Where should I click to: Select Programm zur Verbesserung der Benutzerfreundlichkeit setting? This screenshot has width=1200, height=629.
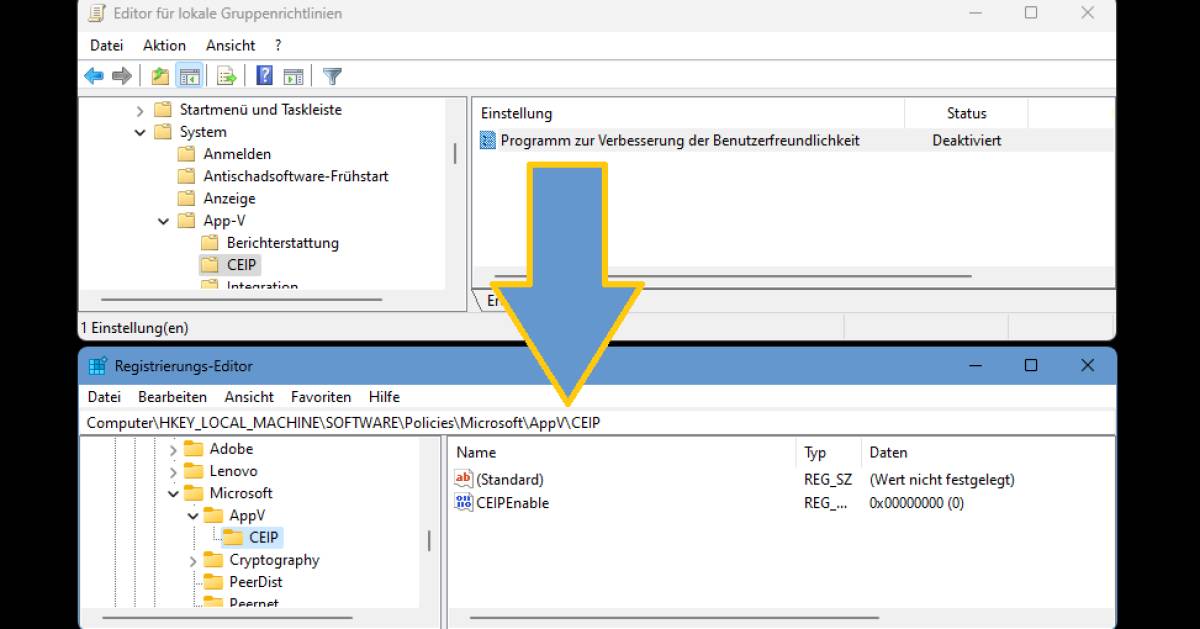pos(680,141)
